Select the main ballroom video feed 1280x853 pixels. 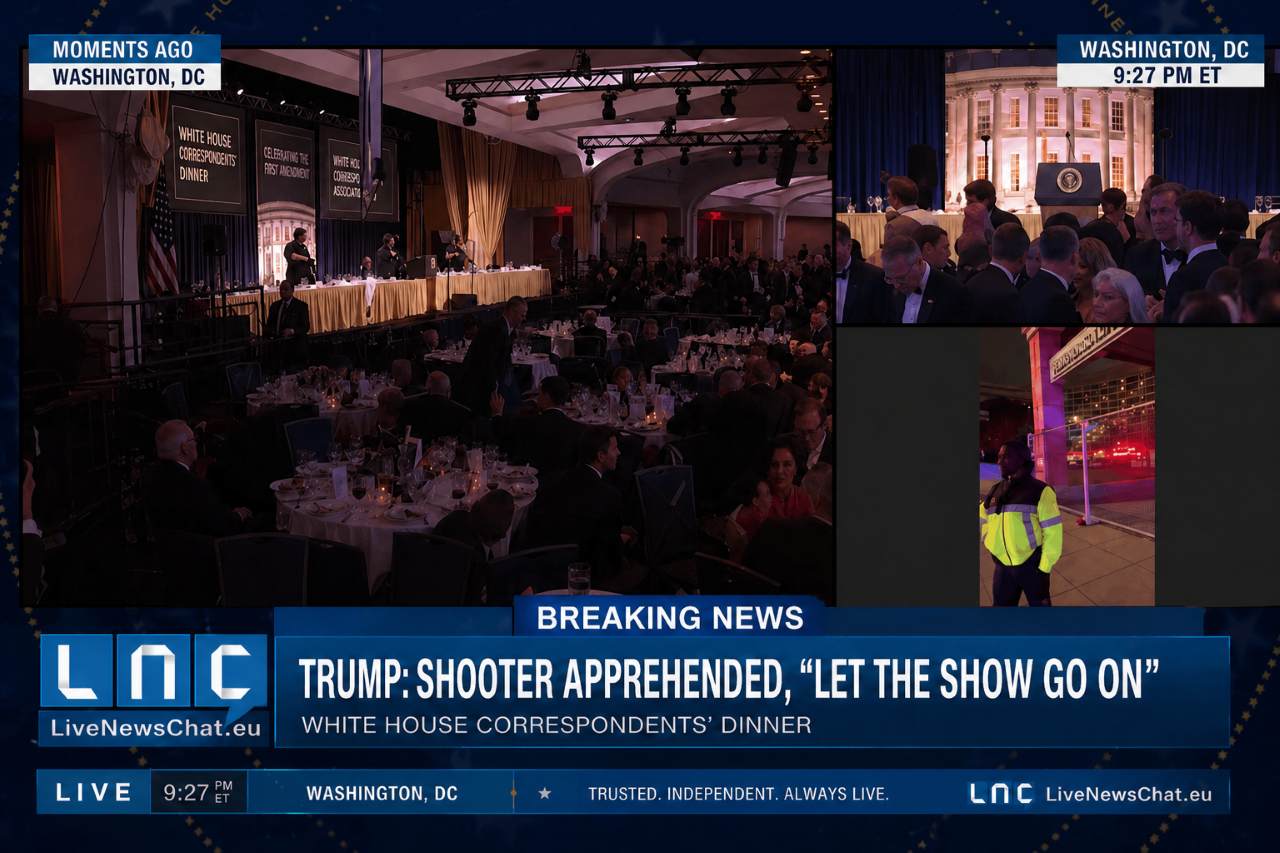(x=427, y=330)
